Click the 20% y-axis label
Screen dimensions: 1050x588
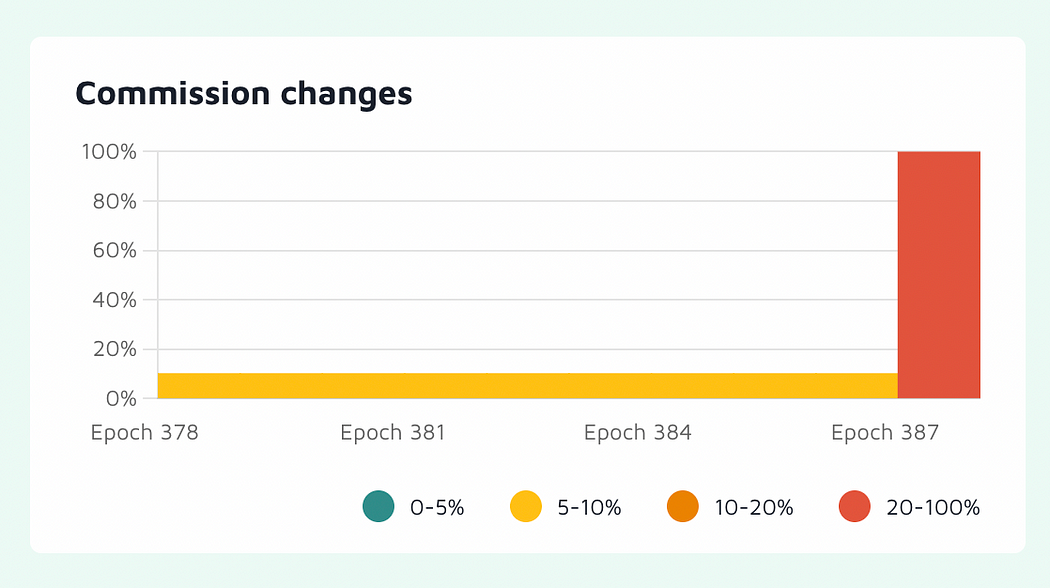click(x=115, y=349)
